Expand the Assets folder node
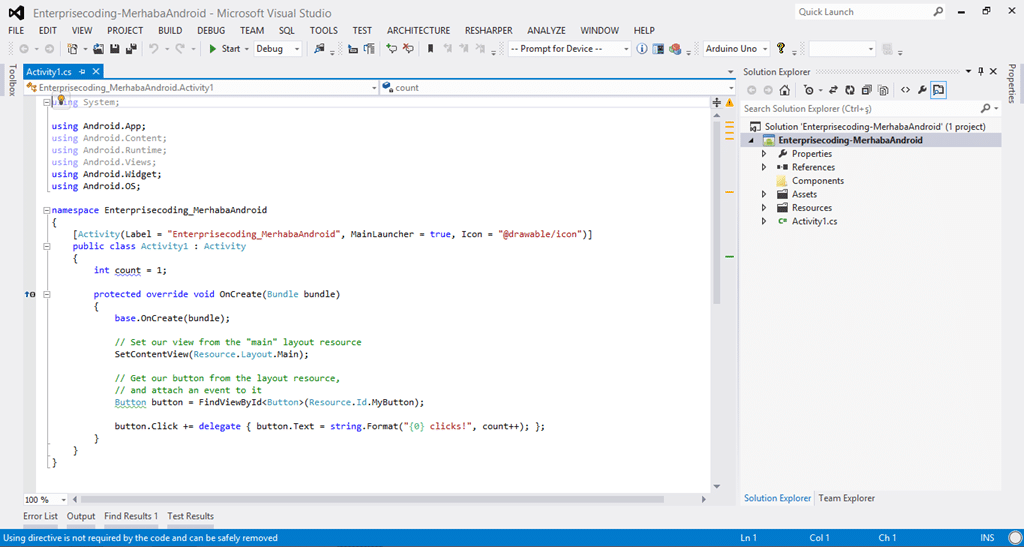This screenshot has width=1024, height=547. tap(764, 195)
